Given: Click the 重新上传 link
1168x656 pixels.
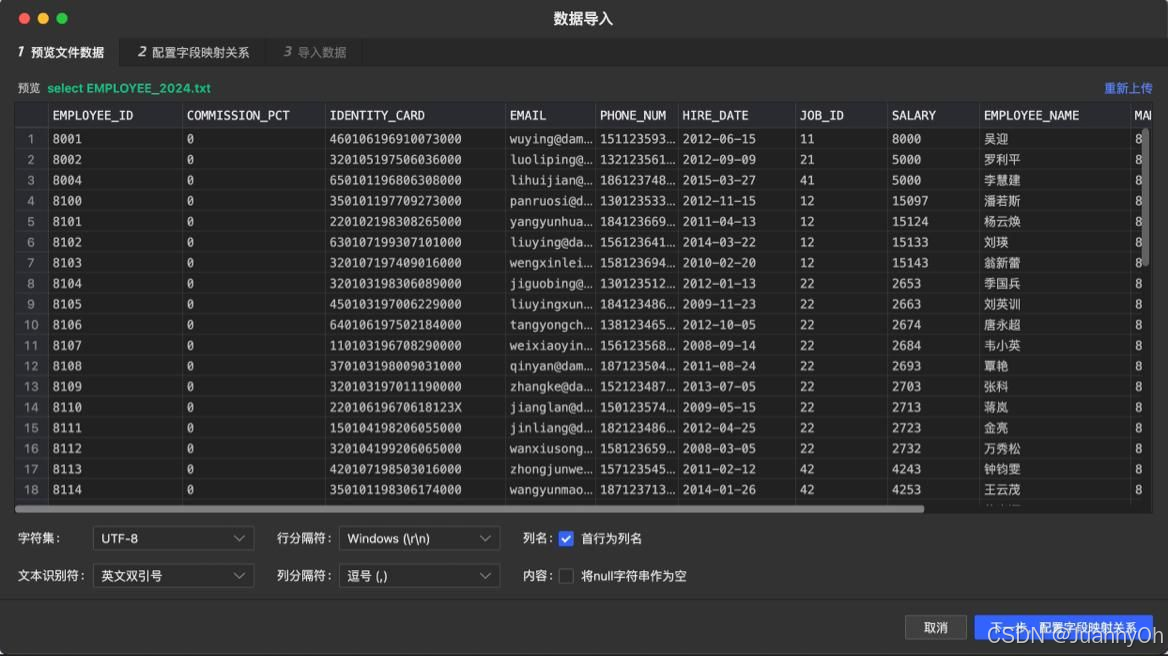Looking at the screenshot, I should [x=1129, y=88].
